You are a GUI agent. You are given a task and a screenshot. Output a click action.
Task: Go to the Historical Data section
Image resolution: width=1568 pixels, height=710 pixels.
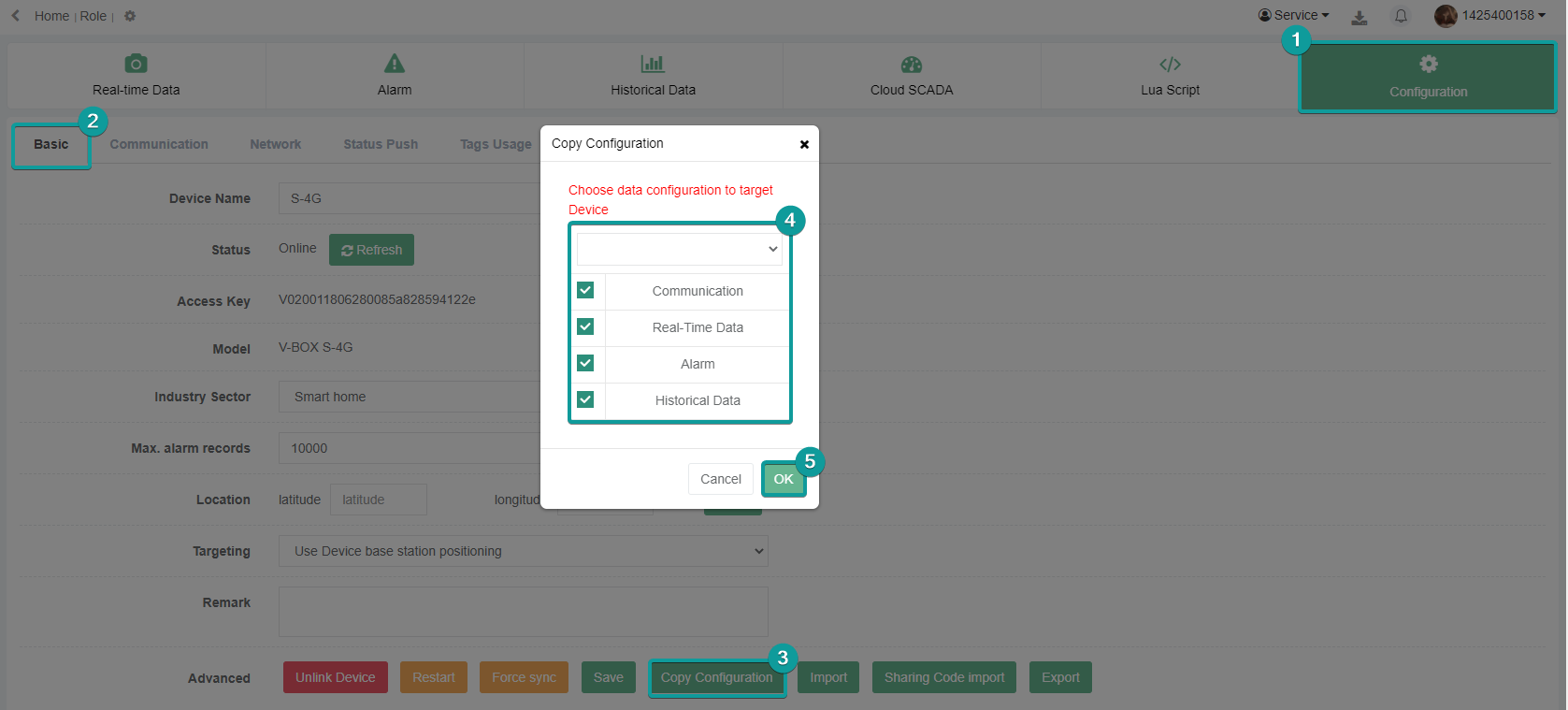pos(653,76)
